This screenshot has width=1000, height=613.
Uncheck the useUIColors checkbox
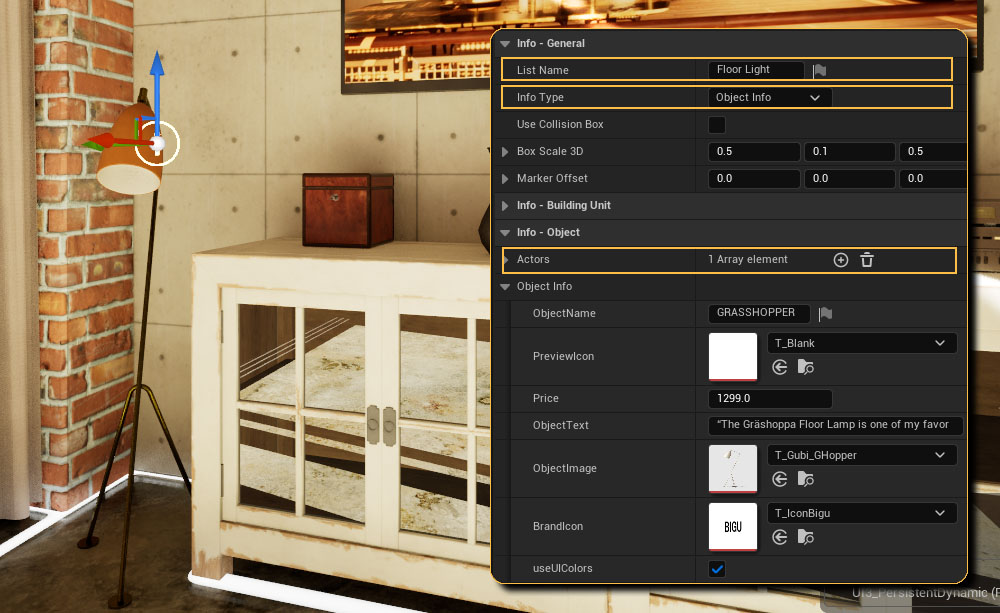[x=717, y=569]
